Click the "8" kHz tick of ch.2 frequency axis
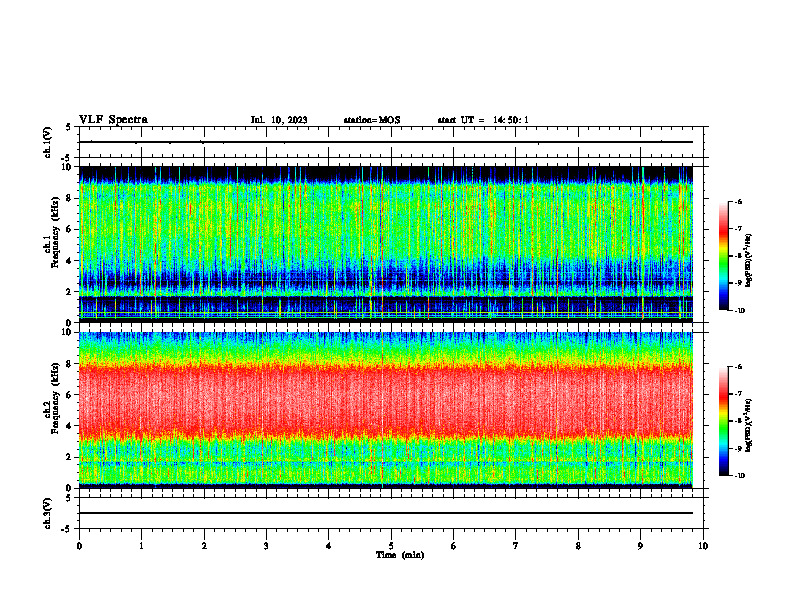This screenshot has width=792, height=612. [x=70, y=364]
